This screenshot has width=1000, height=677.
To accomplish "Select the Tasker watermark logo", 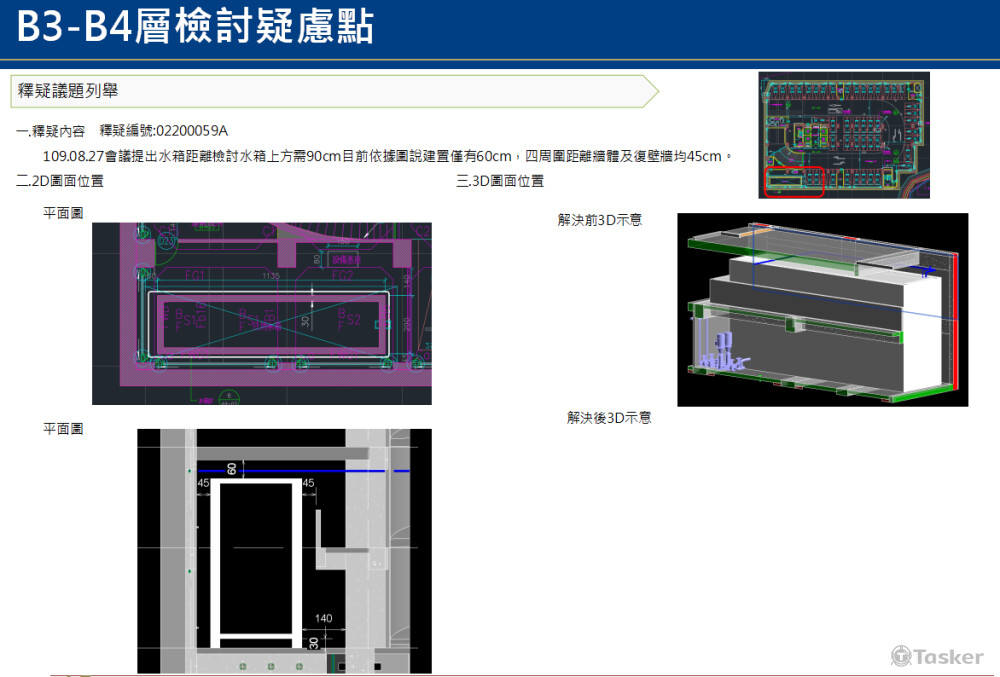I will [935, 657].
